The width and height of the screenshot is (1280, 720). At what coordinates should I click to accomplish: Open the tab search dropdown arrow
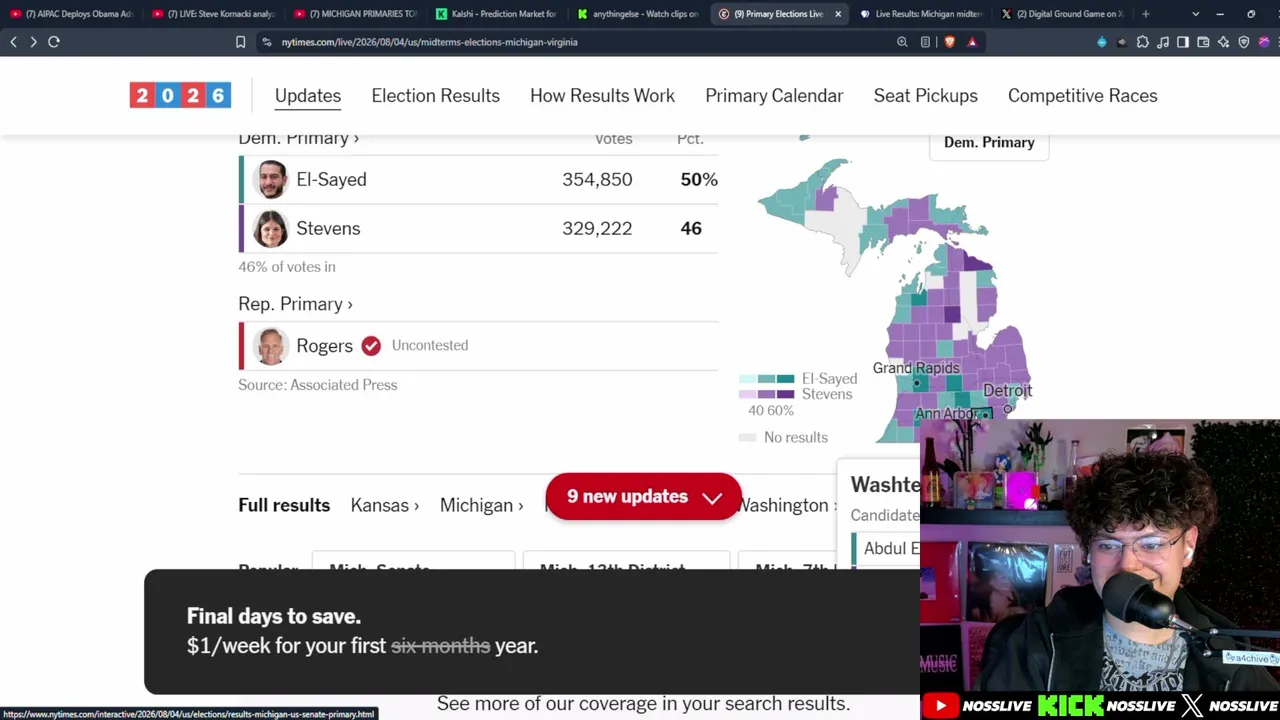tap(1195, 14)
